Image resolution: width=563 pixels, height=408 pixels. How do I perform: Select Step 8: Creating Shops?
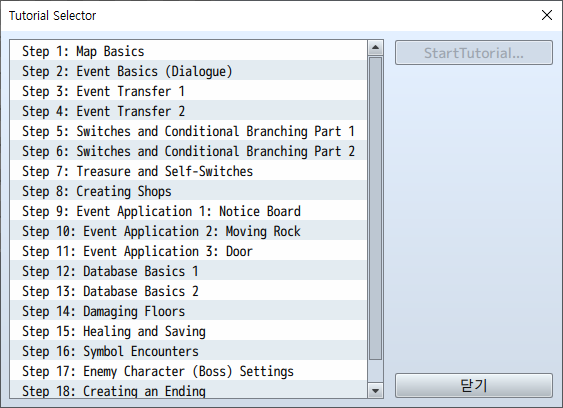coord(189,190)
